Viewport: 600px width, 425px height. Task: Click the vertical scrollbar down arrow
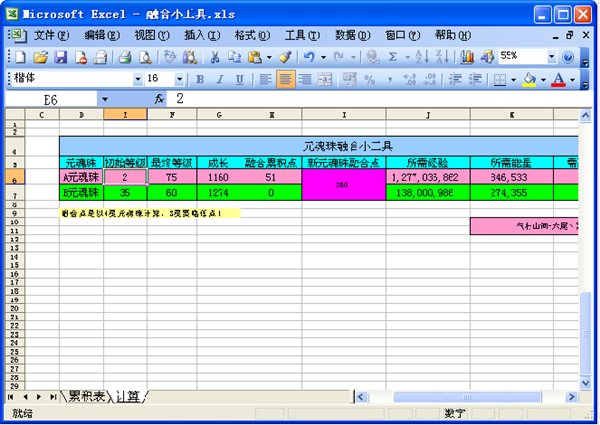point(585,383)
